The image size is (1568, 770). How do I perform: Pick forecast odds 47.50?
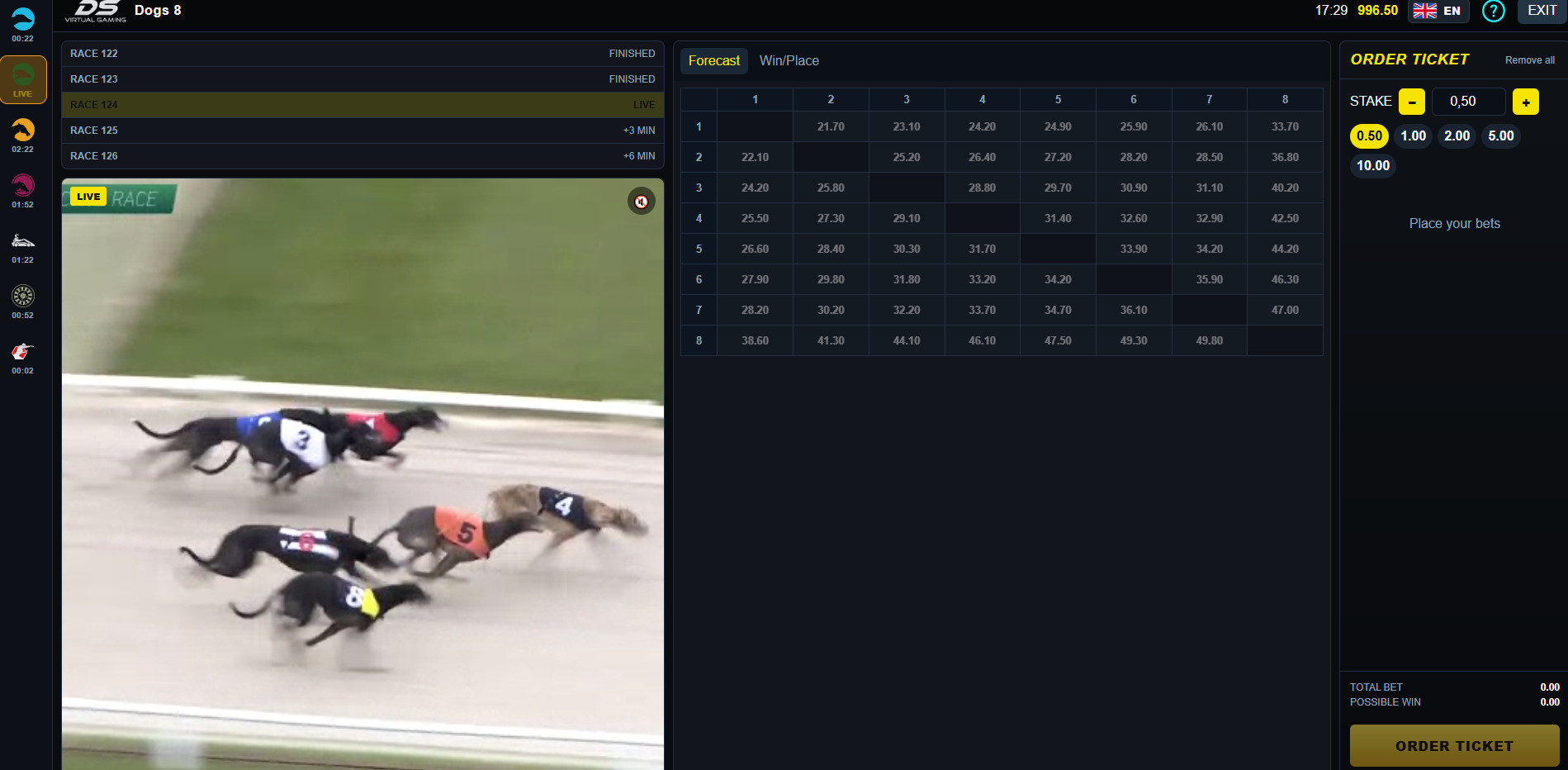1058,341
